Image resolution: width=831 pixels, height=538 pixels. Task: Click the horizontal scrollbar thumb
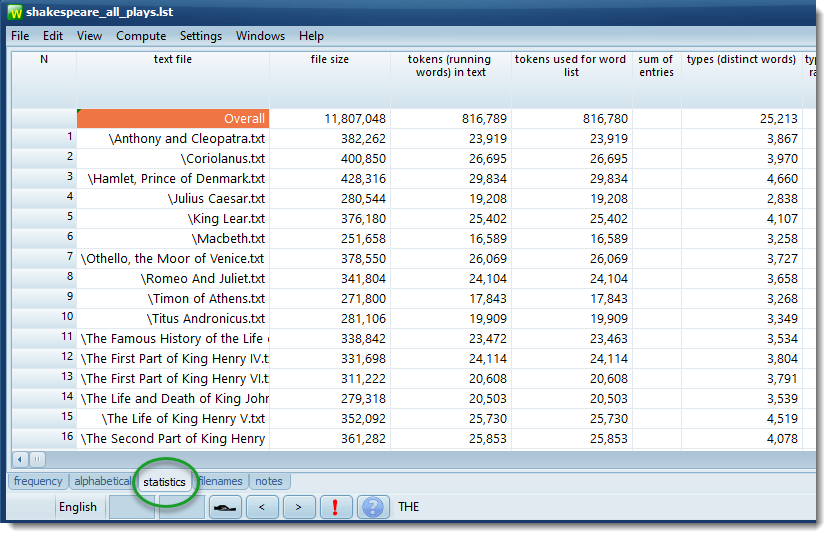37,460
